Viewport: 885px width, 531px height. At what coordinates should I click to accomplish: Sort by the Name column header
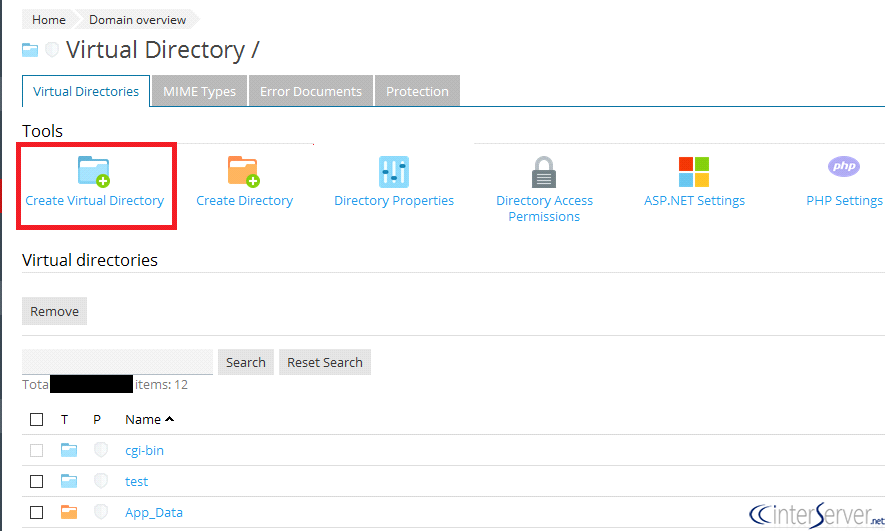click(x=150, y=419)
